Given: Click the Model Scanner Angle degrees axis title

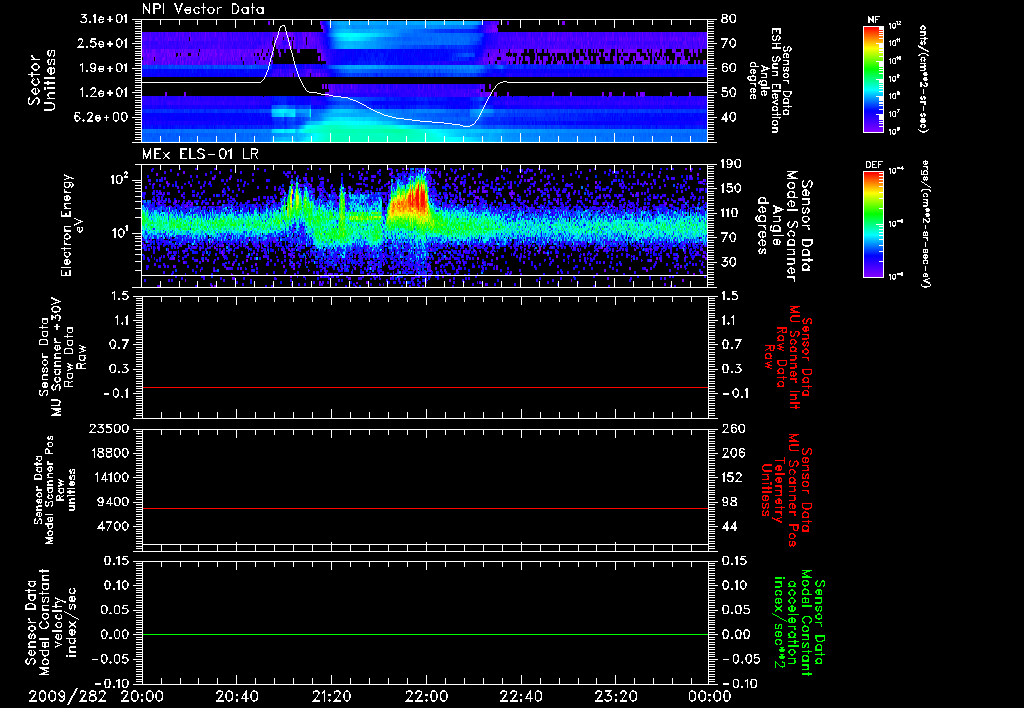Looking at the screenshot, I should pyautogui.click(x=784, y=225).
